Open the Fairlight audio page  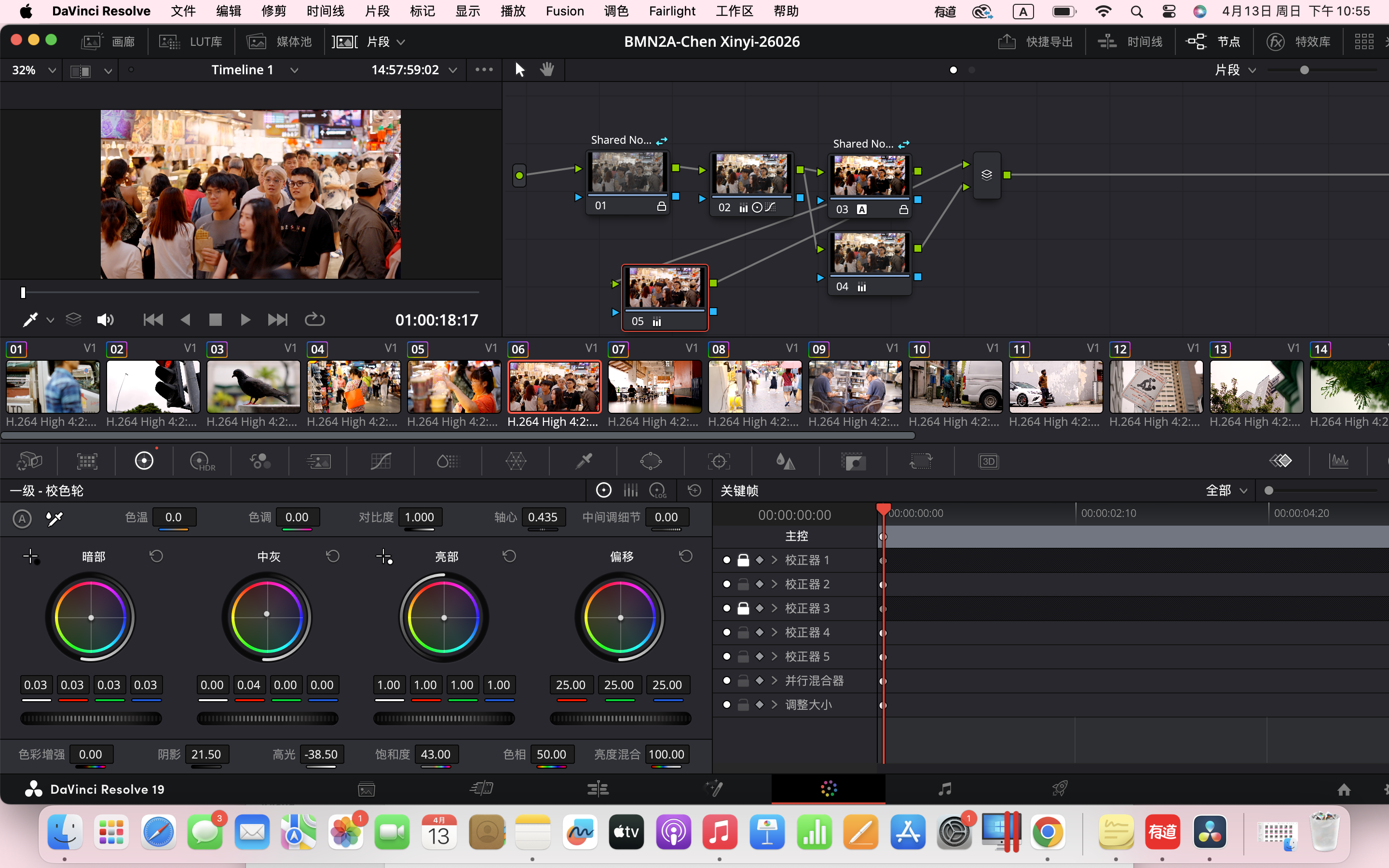click(x=944, y=788)
